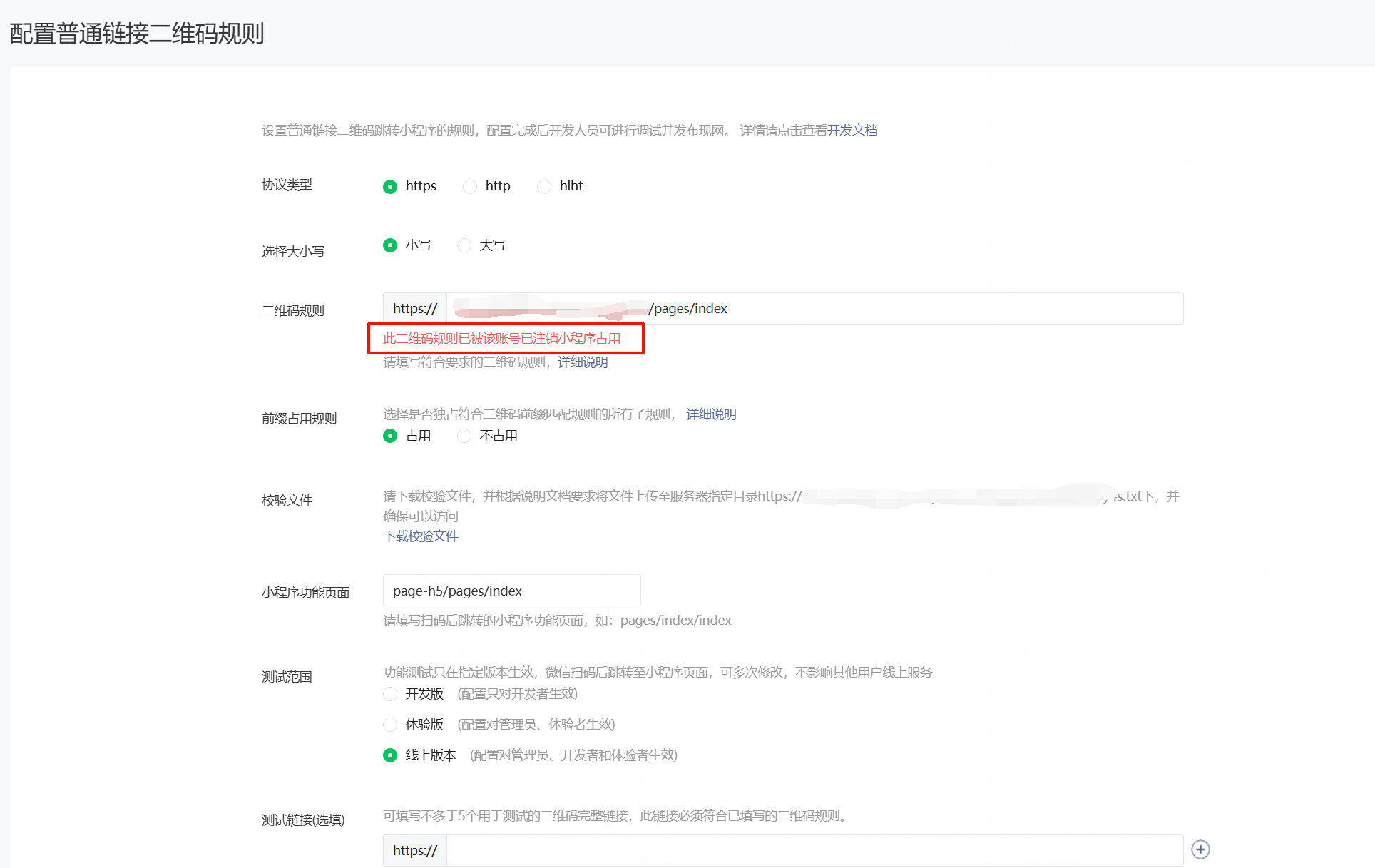Open the 开发文档 link
The image size is (1375, 868).
click(x=852, y=131)
